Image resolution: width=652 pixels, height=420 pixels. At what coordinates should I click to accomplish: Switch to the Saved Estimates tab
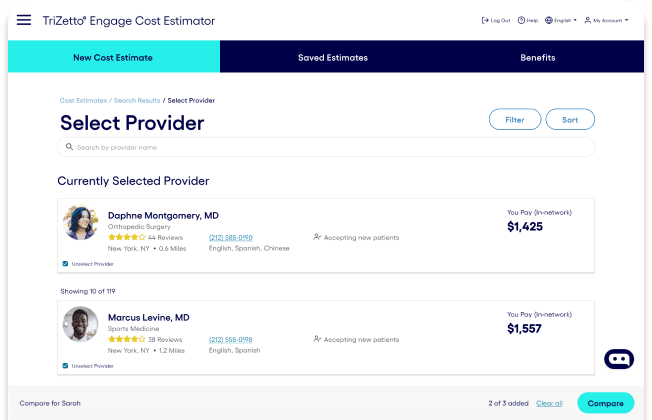pyautogui.click(x=333, y=57)
